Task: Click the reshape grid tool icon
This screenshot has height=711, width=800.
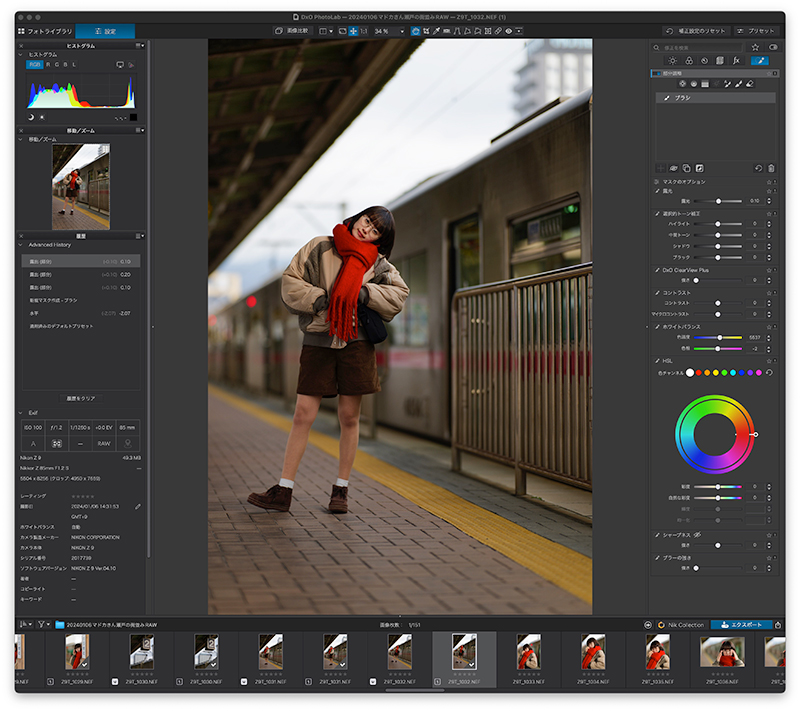Action: [x=488, y=31]
